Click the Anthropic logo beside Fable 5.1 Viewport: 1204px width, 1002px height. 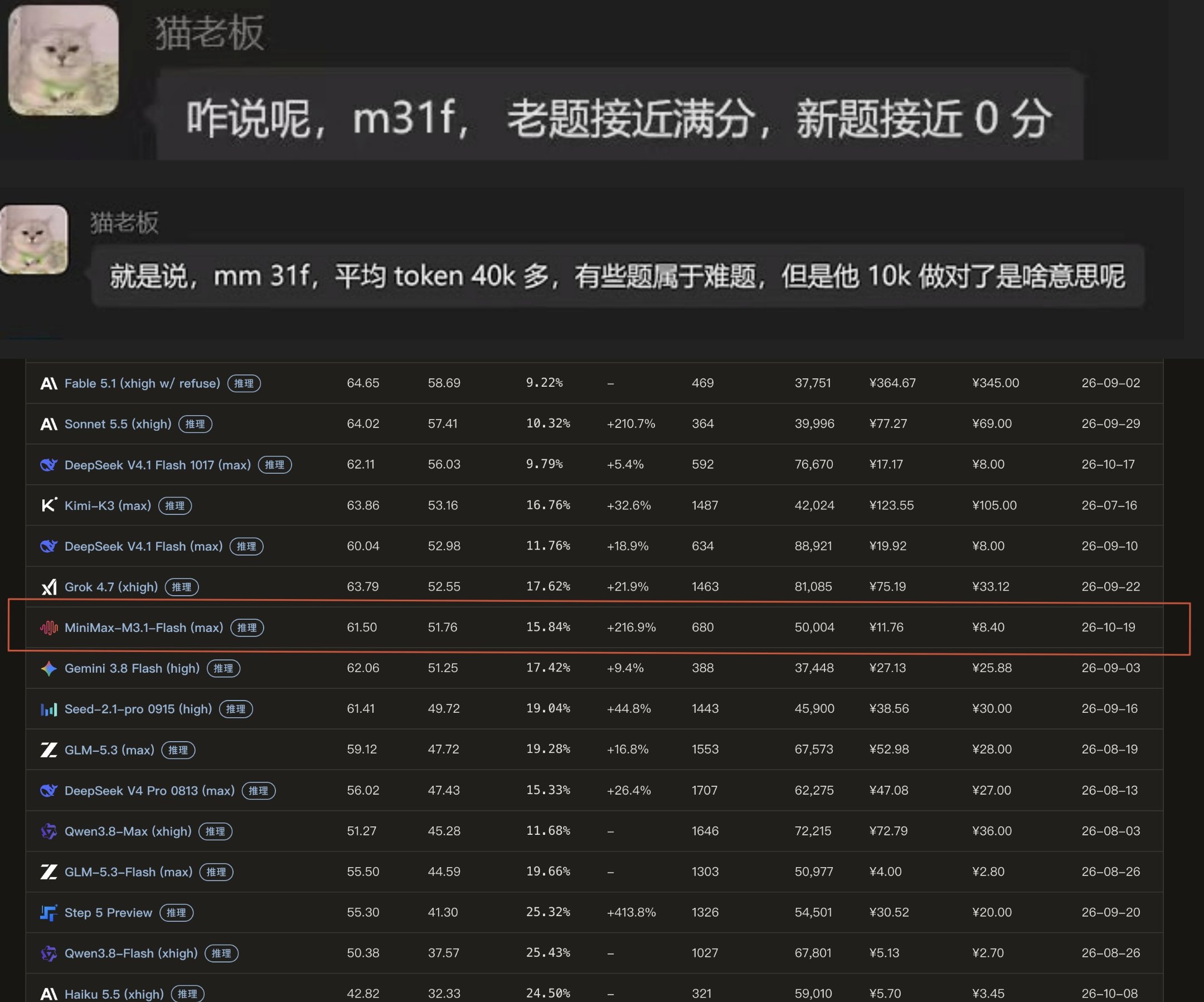click(x=48, y=383)
